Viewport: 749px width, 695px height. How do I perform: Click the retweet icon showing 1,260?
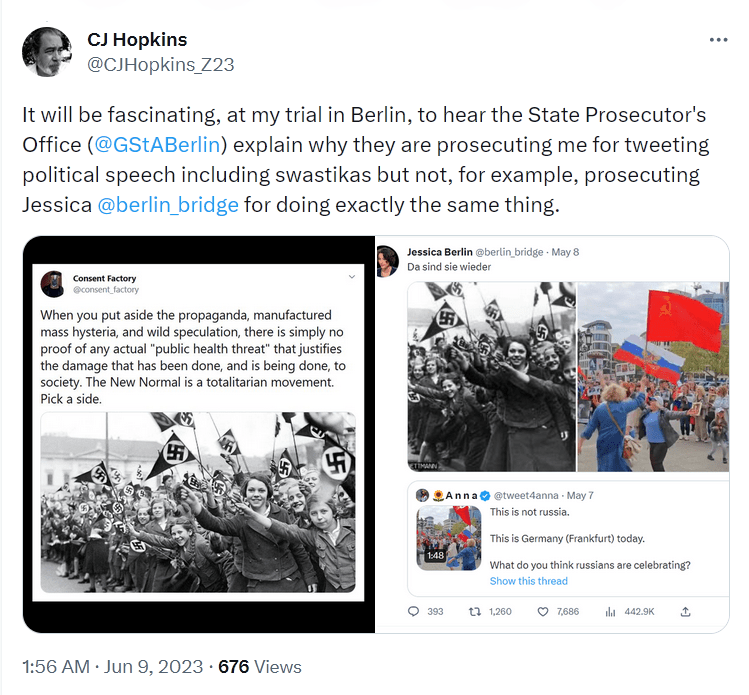pyautogui.click(x=475, y=611)
